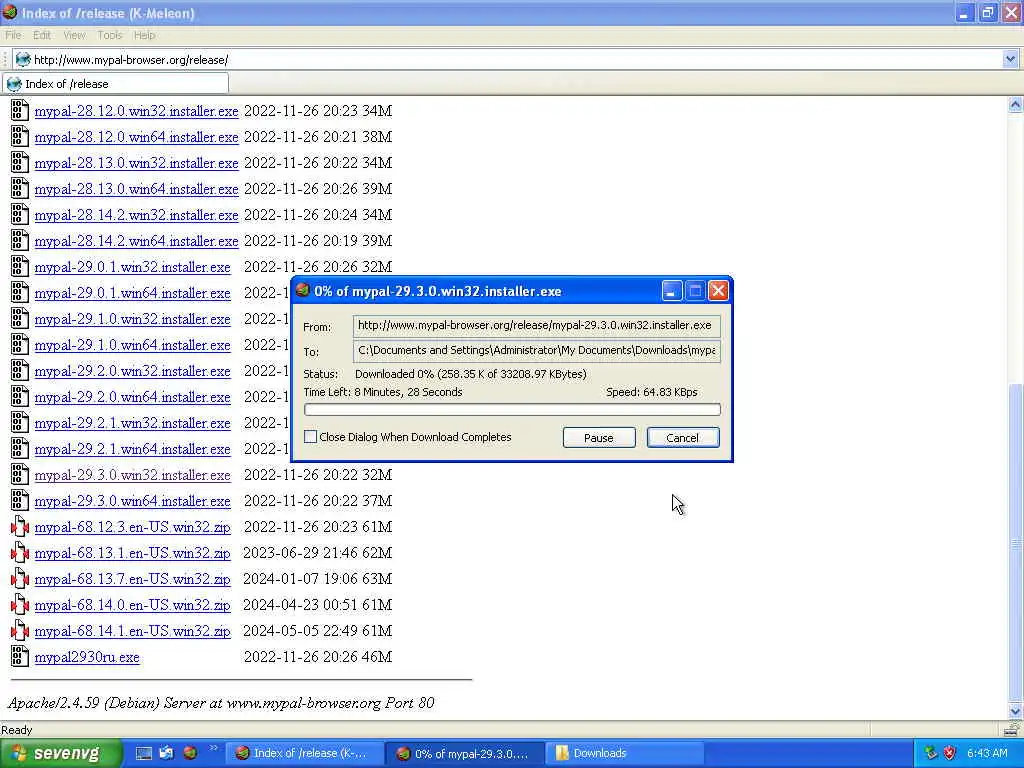
Task: Open the File menu
Action: (13, 35)
